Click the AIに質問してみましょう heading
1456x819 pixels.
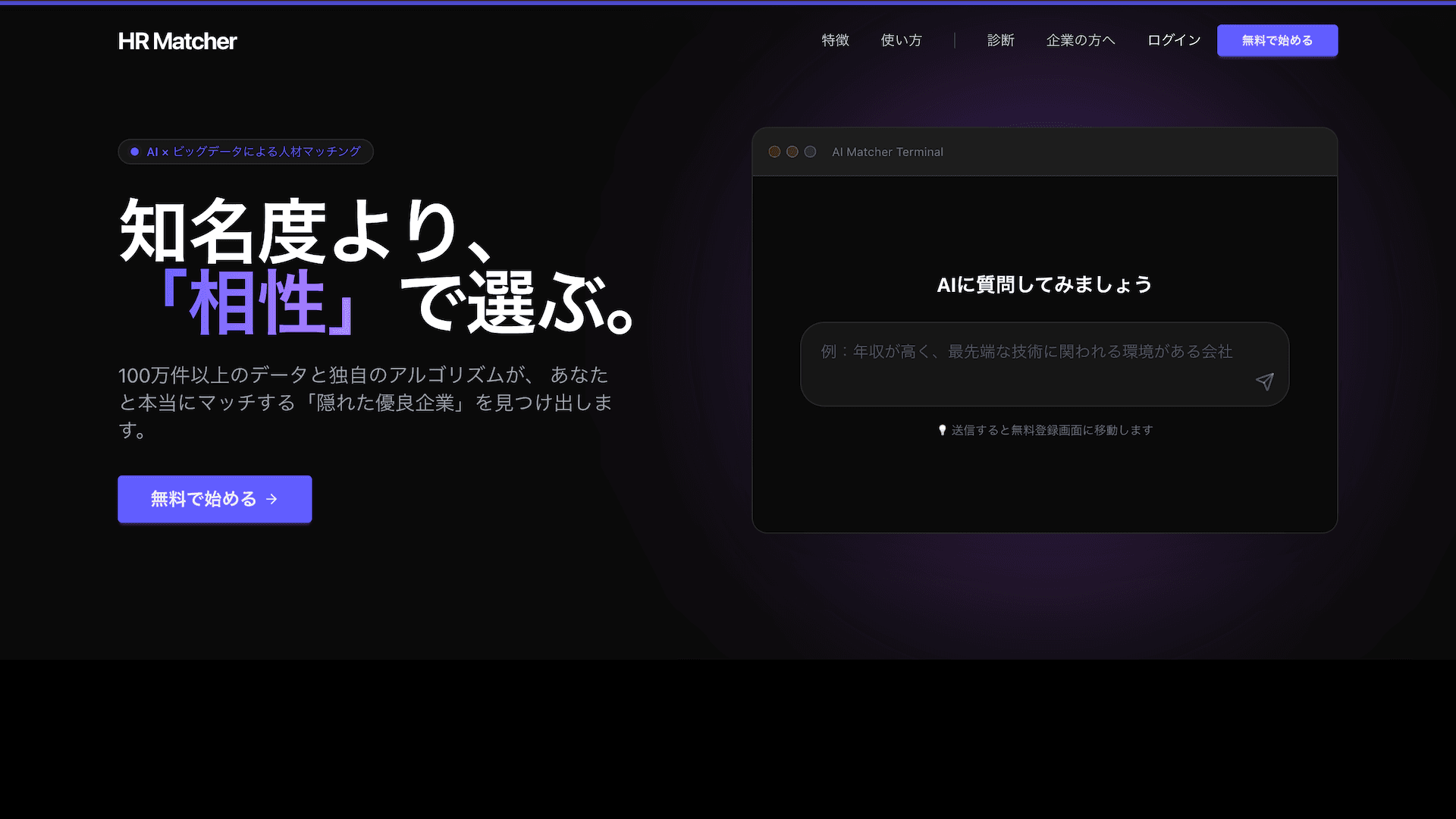pyautogui.click(x=1045, y=284)
